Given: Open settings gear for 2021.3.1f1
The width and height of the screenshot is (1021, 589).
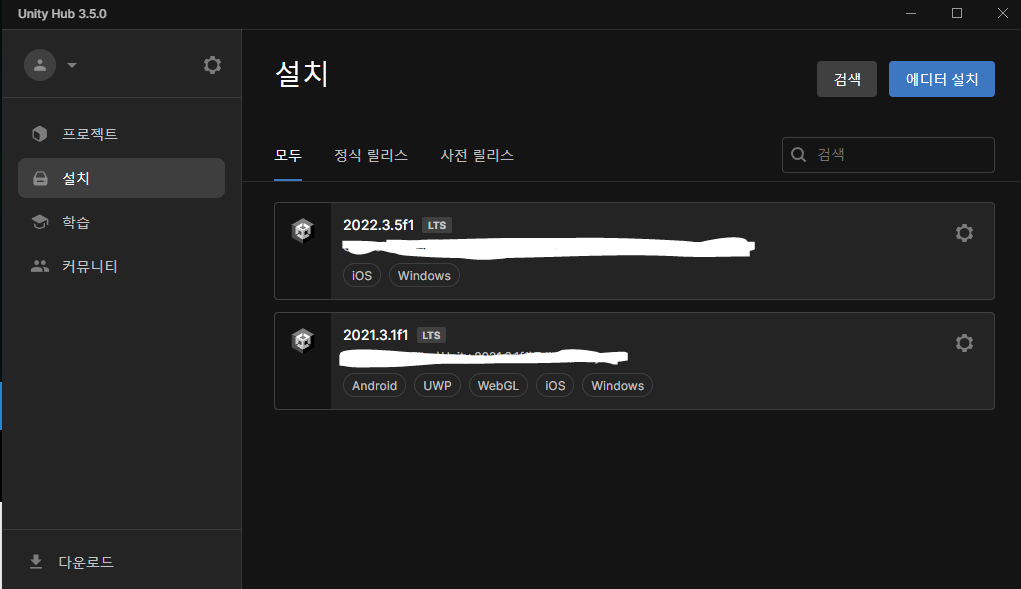Looking at the screenshot, I should pyautogui.click(x=964, y=343).
